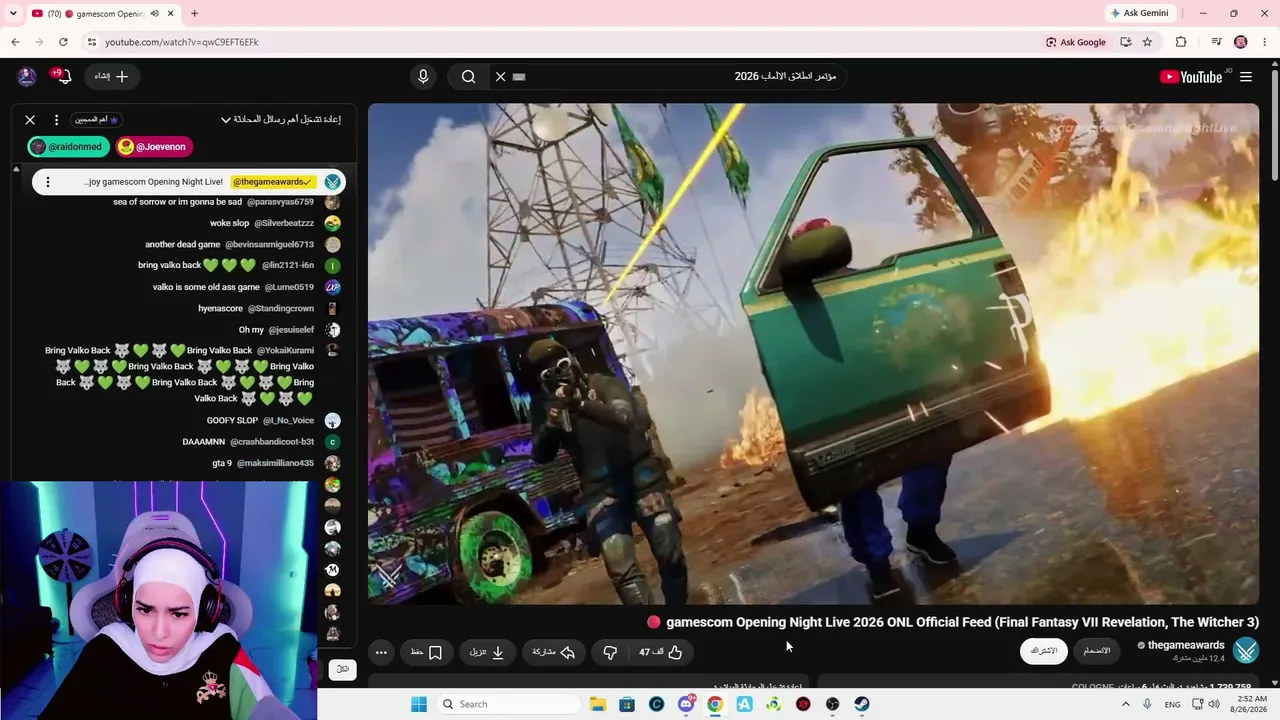This screenshot has height=720, width=1280.
Task: Show hidden system tray icons
Action: point(1126,704)
